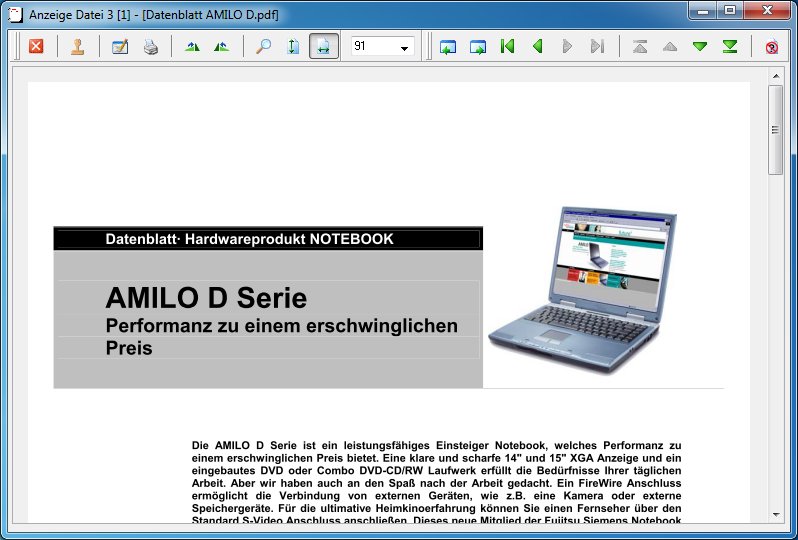Click the grey previous-page up arrow
The width and height of the screenshot is (798, 540).
(x=670, y=47)
